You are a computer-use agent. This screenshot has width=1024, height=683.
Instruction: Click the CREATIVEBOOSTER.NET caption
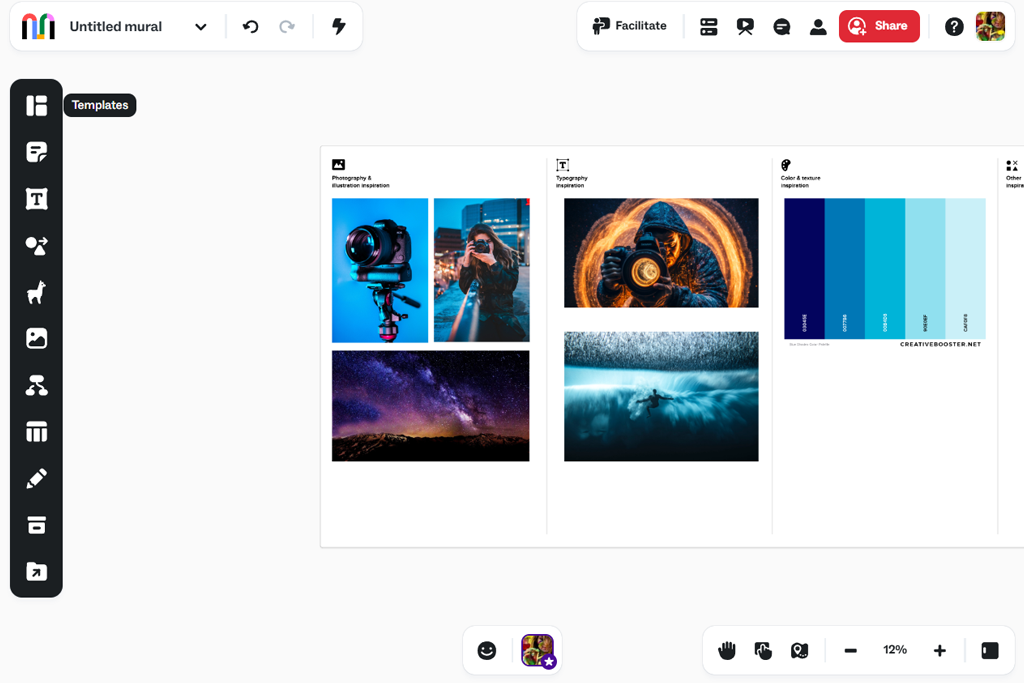coord(940,344)
